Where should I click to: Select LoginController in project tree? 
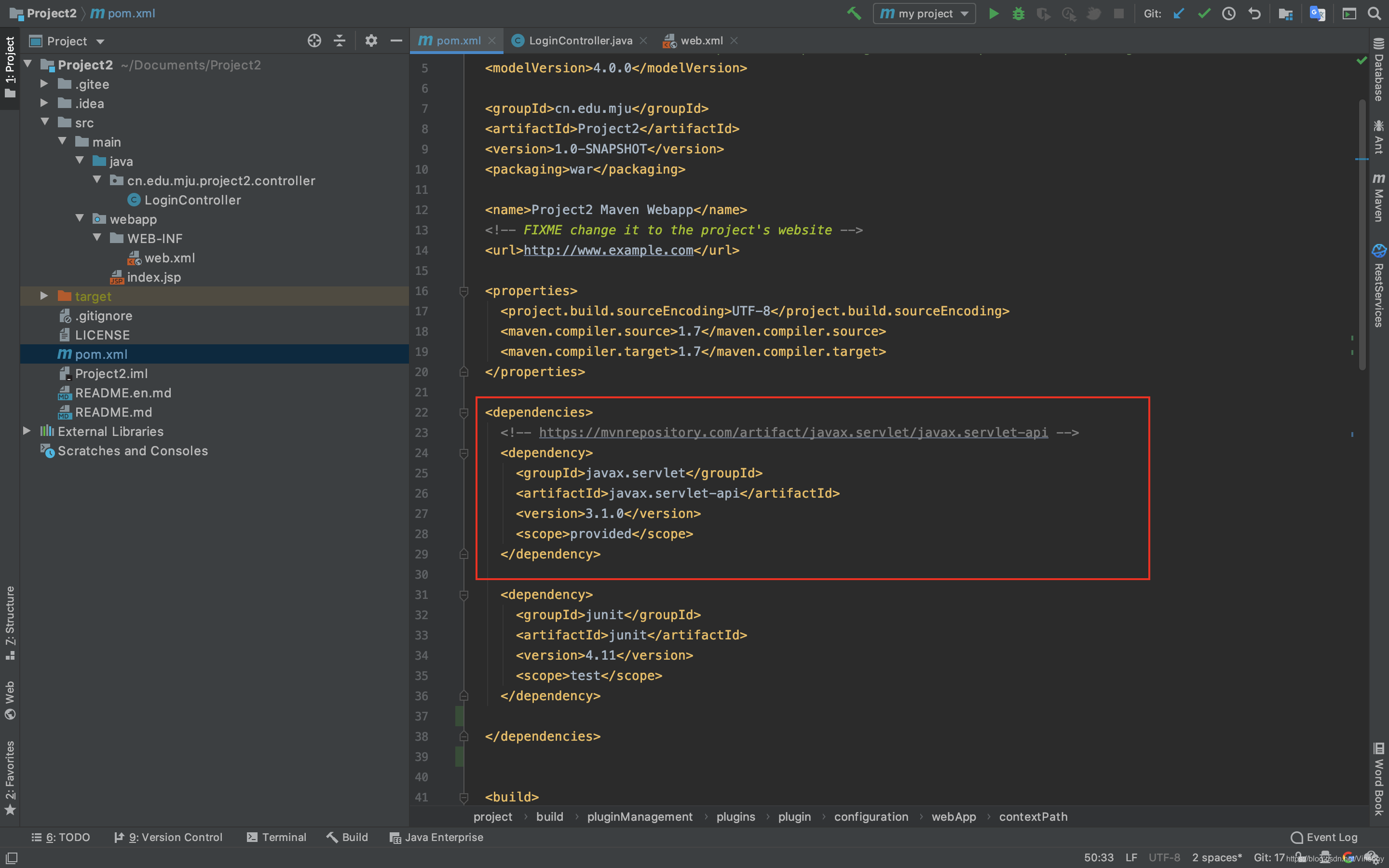(192, 200)
